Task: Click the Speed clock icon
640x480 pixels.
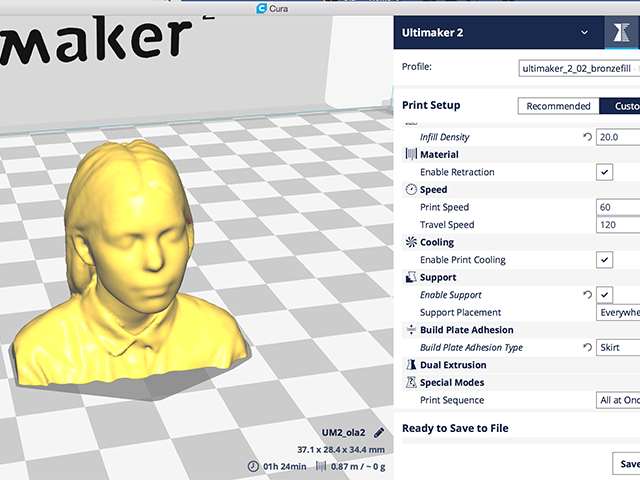Action: click(x=411, y=189)
